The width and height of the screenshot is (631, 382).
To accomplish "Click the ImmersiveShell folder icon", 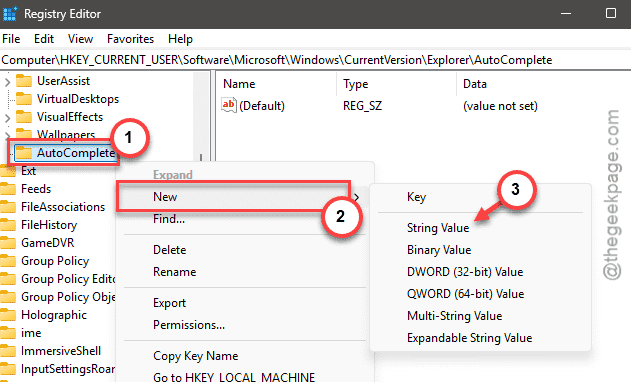I will tap(8, 351).
